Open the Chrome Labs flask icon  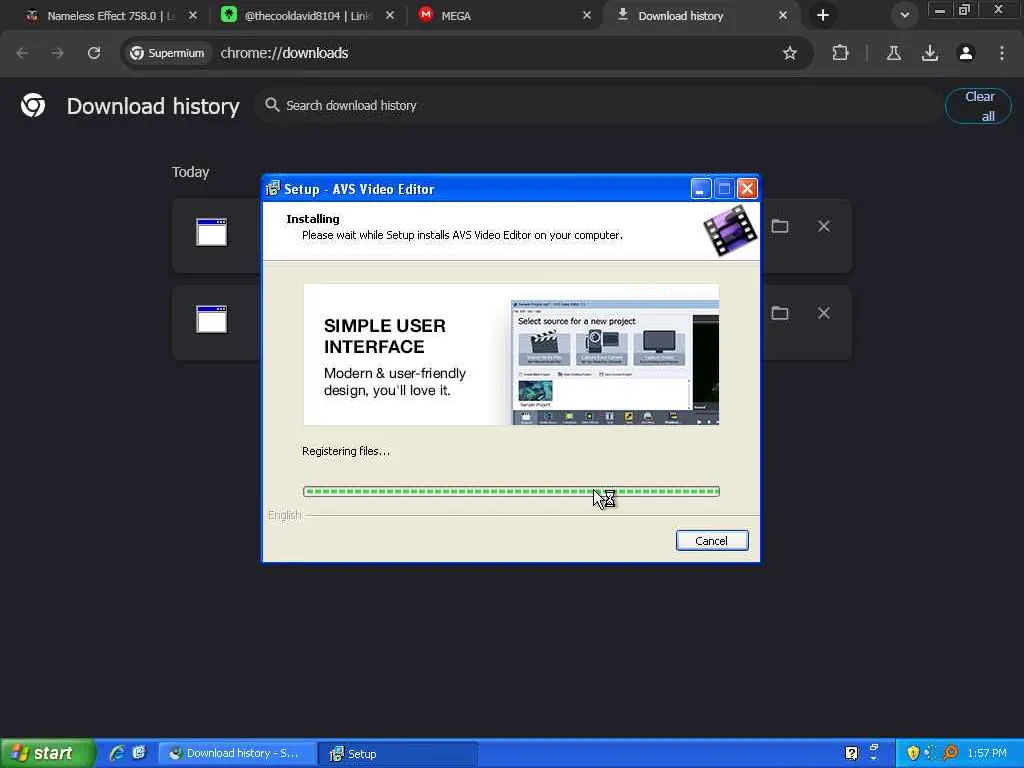click(x=894, y=53)
